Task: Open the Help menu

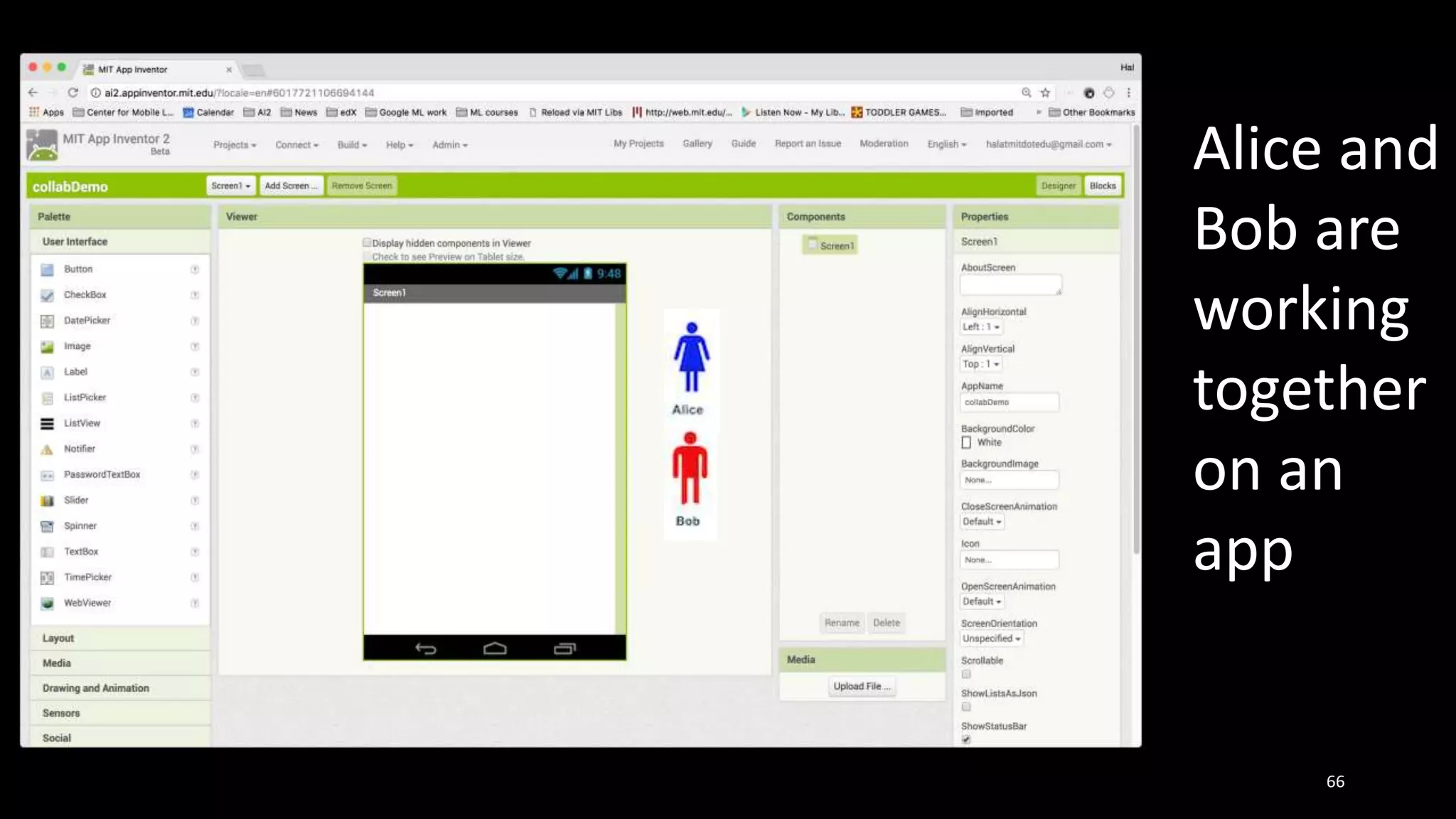Action: point(400,144)
